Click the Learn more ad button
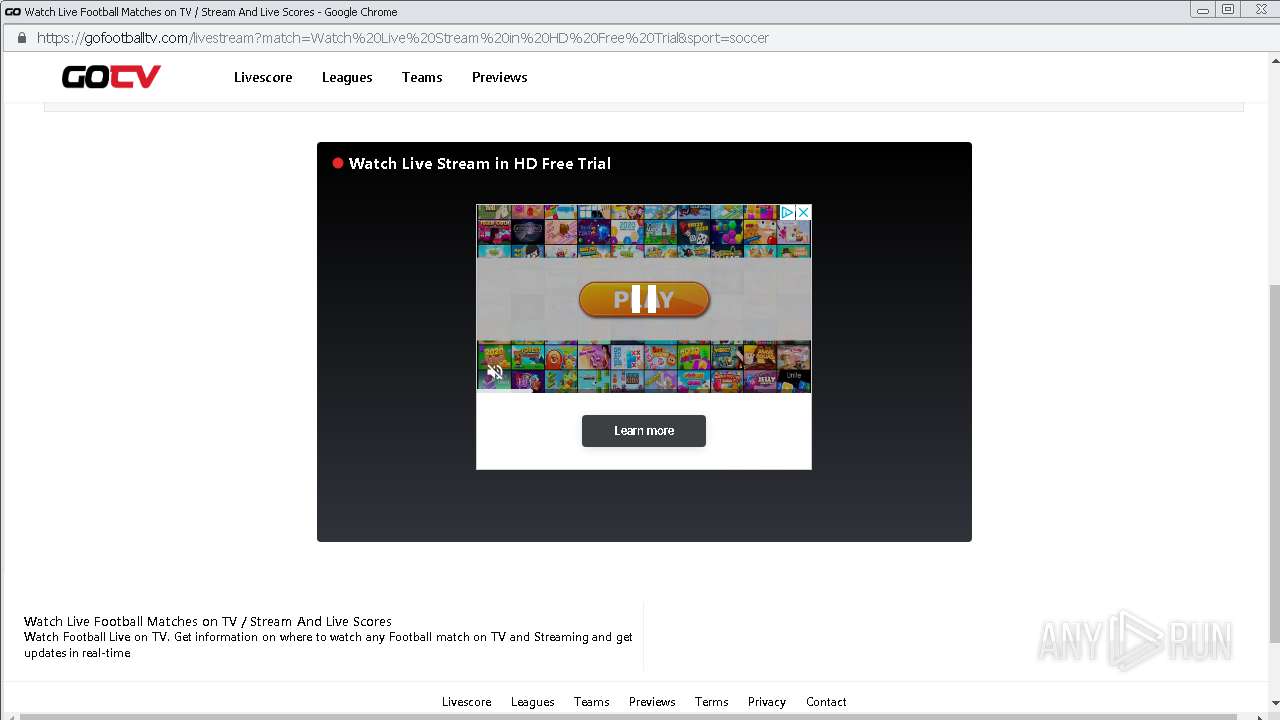 [644, 431]
